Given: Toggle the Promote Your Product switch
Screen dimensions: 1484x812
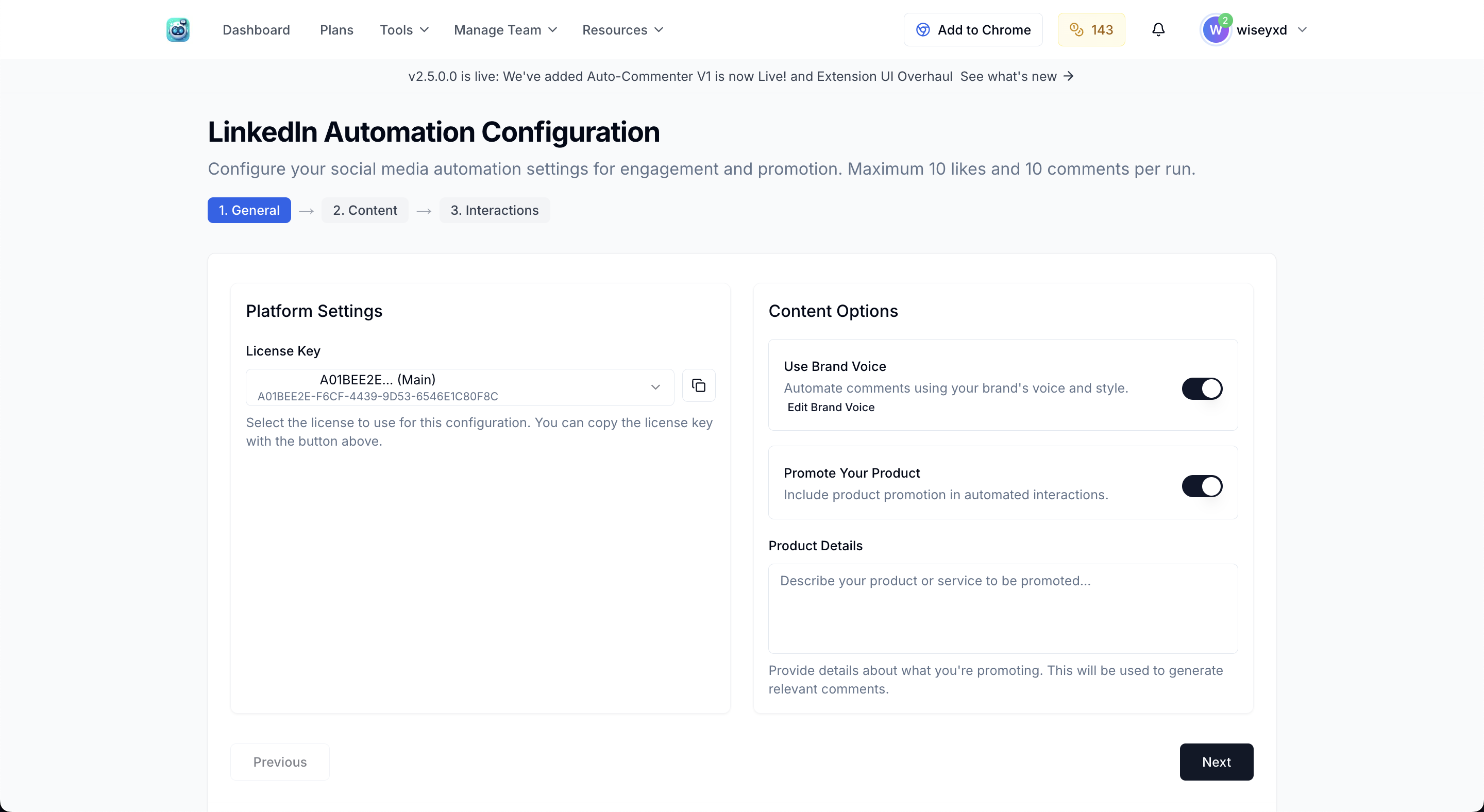Looking at the screenshot, I should (1202, 486).
